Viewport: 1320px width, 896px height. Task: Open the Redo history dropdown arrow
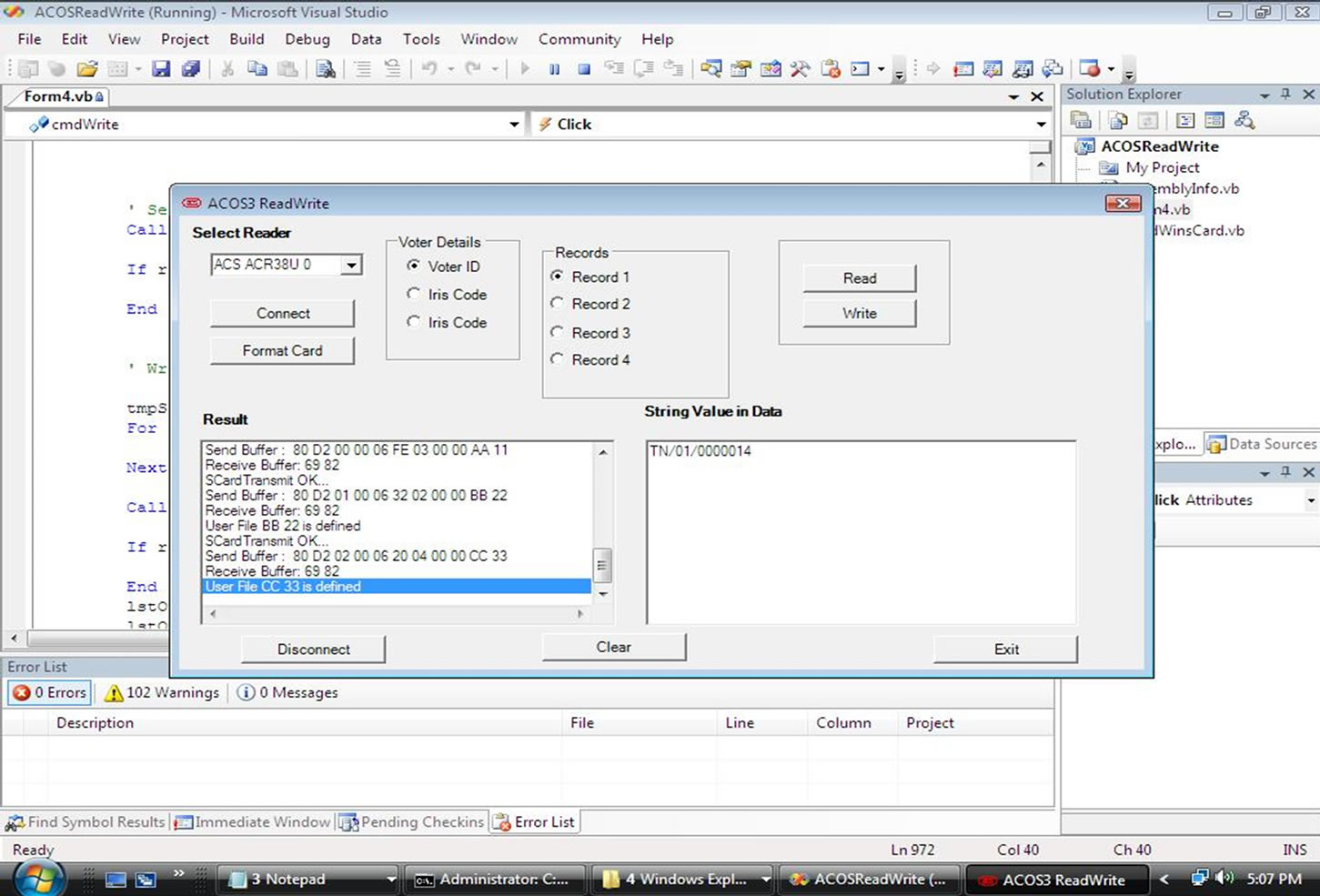click(x=494, y=69)
